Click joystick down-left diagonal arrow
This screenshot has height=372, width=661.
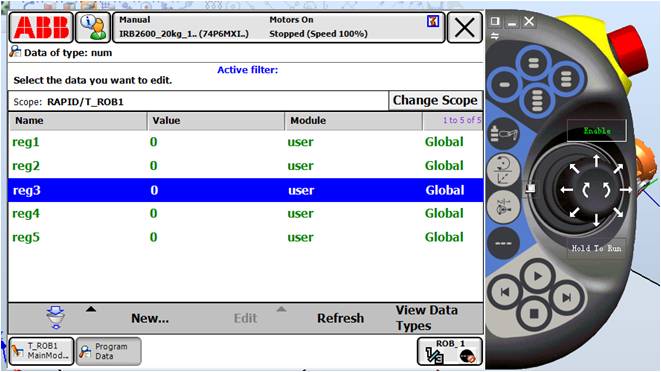coord(574,212)
